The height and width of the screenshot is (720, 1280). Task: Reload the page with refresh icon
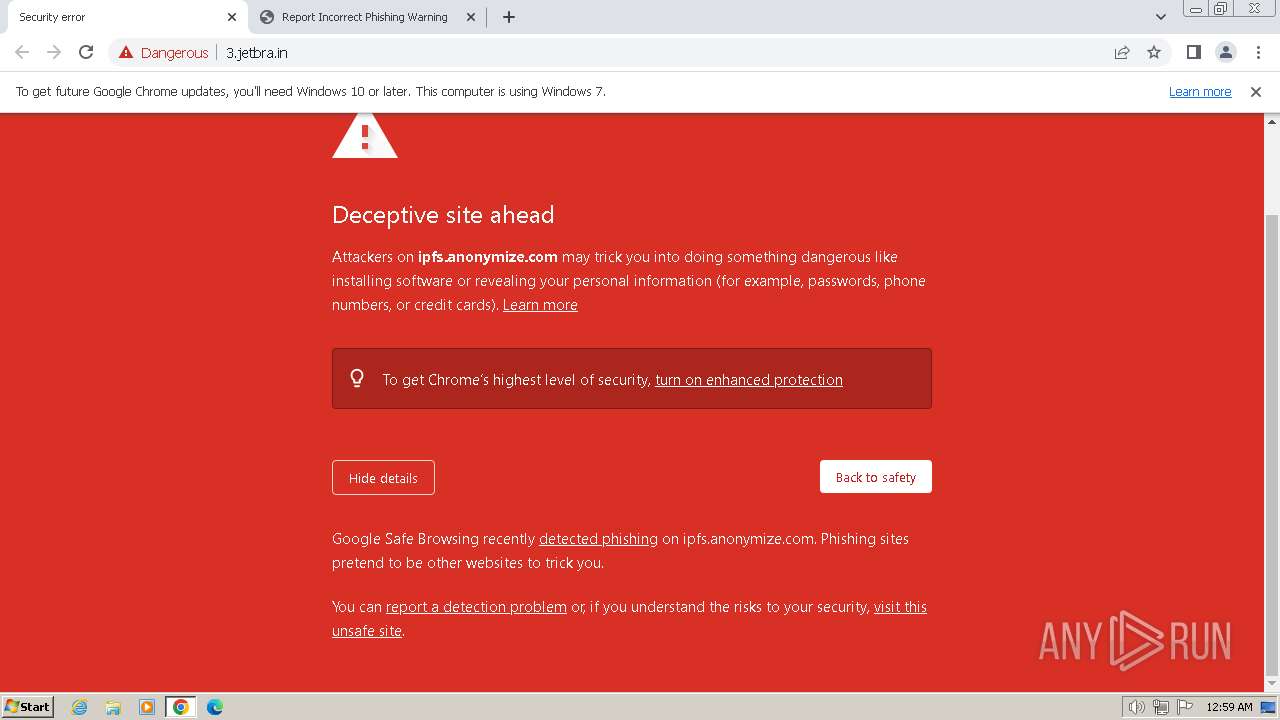86,52
